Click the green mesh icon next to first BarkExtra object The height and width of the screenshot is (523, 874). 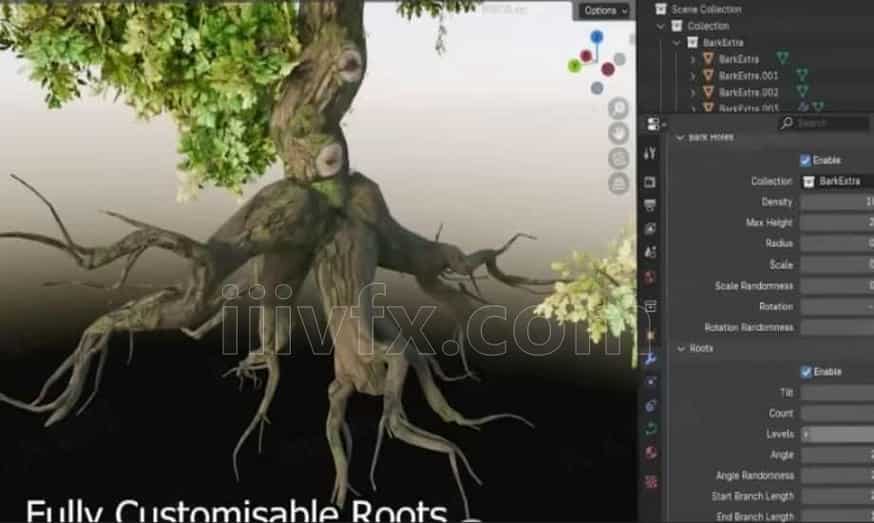pyautogui.click(x=783, y=58)
